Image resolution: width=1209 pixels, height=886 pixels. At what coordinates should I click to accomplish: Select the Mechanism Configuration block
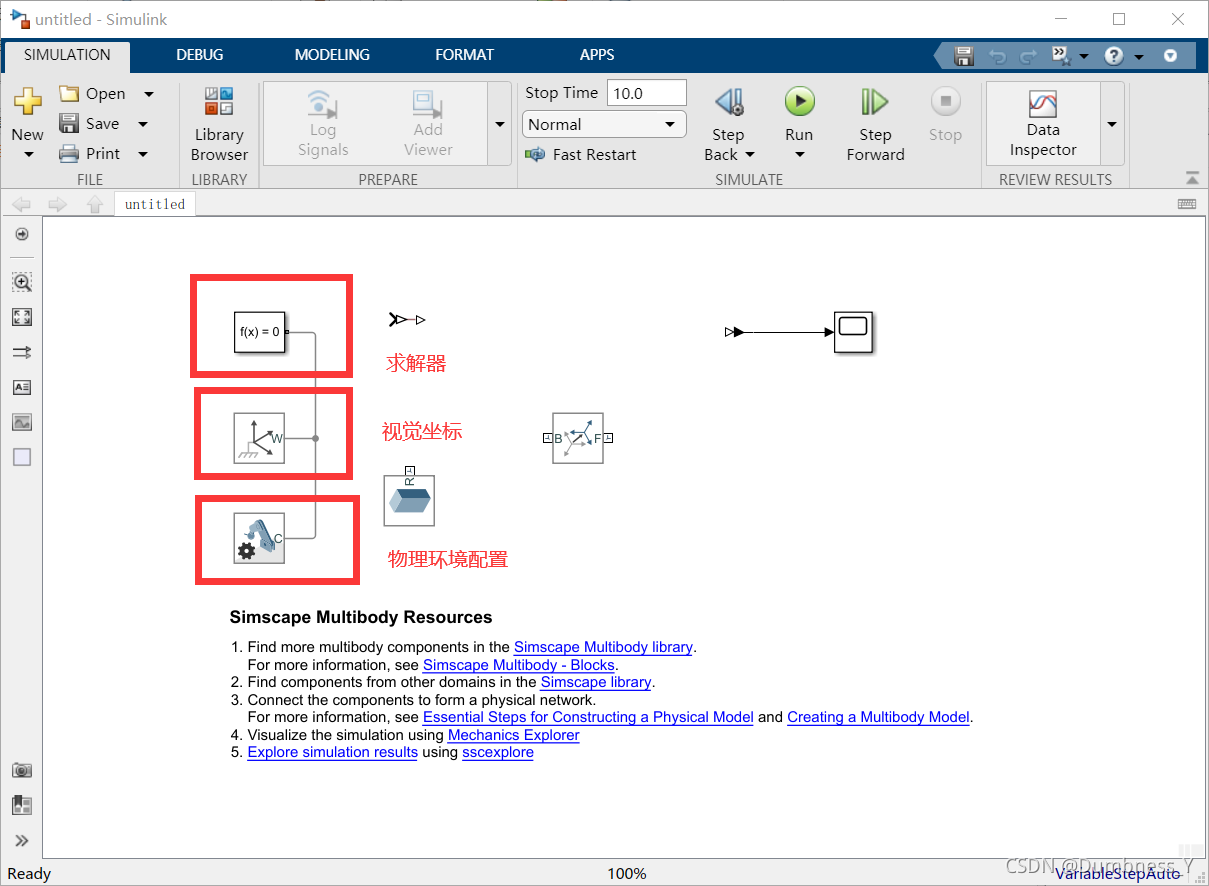260,538
